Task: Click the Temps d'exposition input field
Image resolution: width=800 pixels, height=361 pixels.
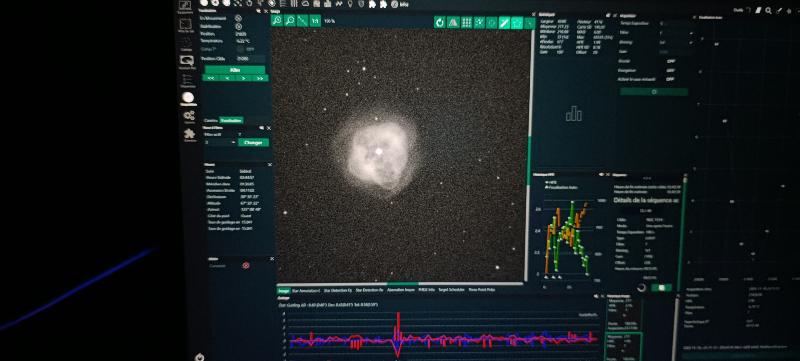Action: pyautogui.click(x=677, y=23)
